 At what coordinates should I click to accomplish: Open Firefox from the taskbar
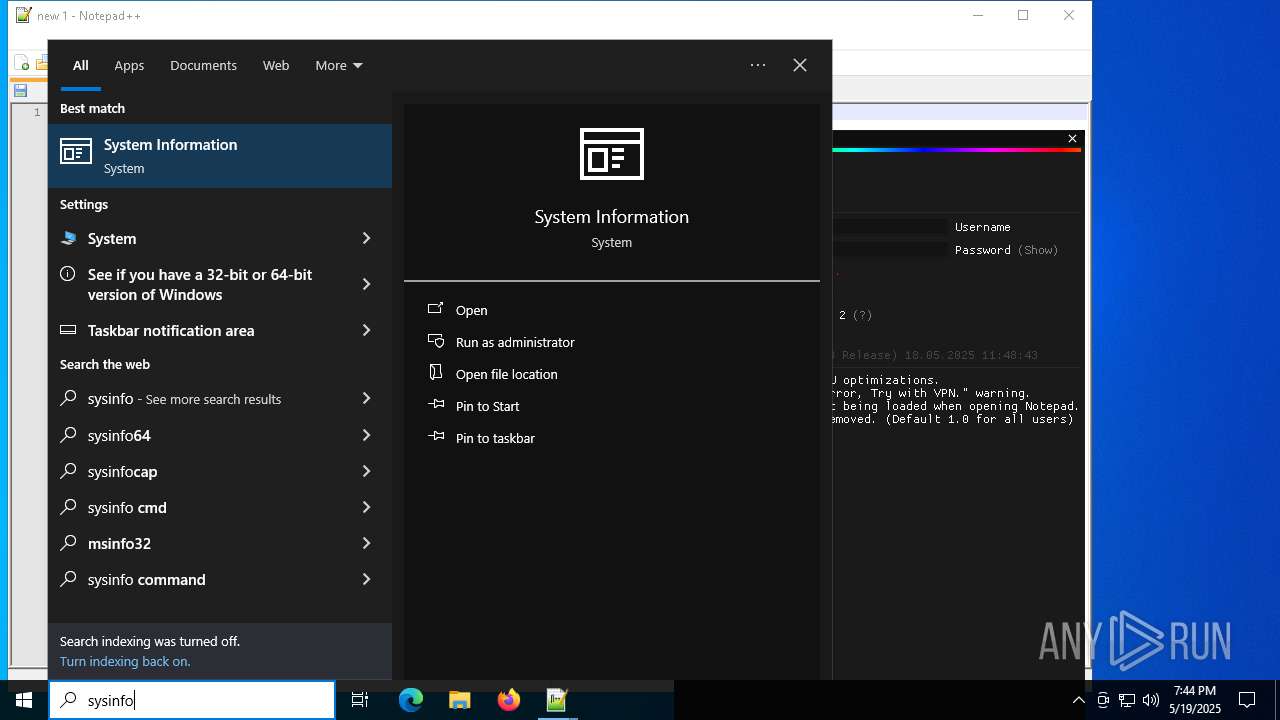pos(509,700)
